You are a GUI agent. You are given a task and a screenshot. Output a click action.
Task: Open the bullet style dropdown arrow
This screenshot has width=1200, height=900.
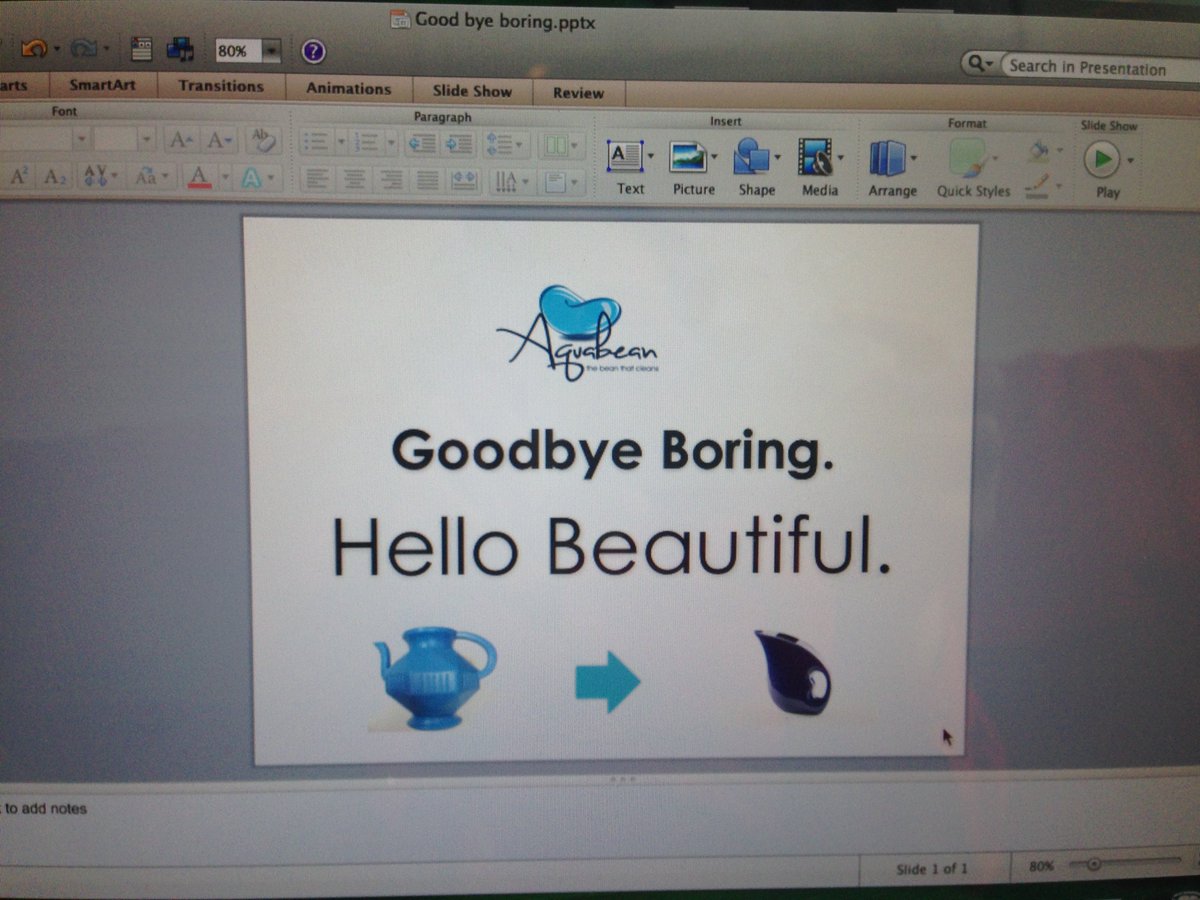pyautogui.click(x=340, y=143)
